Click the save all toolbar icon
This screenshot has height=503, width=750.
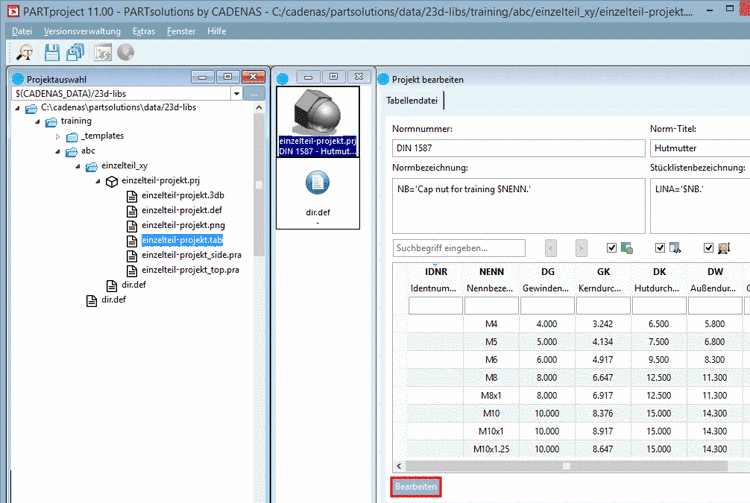click(x=74, y=53)
